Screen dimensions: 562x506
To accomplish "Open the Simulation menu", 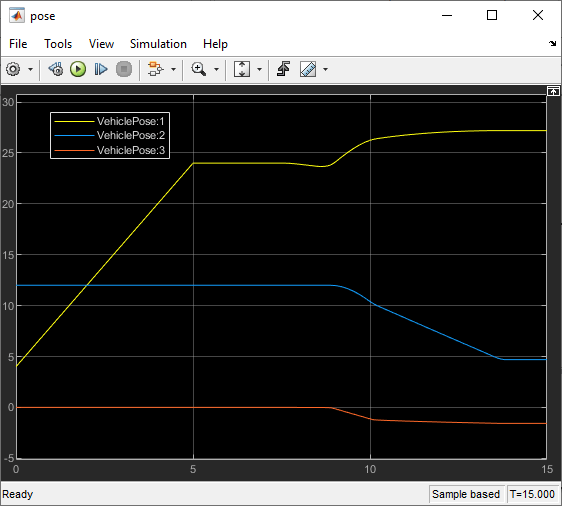I will (x=158, y=44).
